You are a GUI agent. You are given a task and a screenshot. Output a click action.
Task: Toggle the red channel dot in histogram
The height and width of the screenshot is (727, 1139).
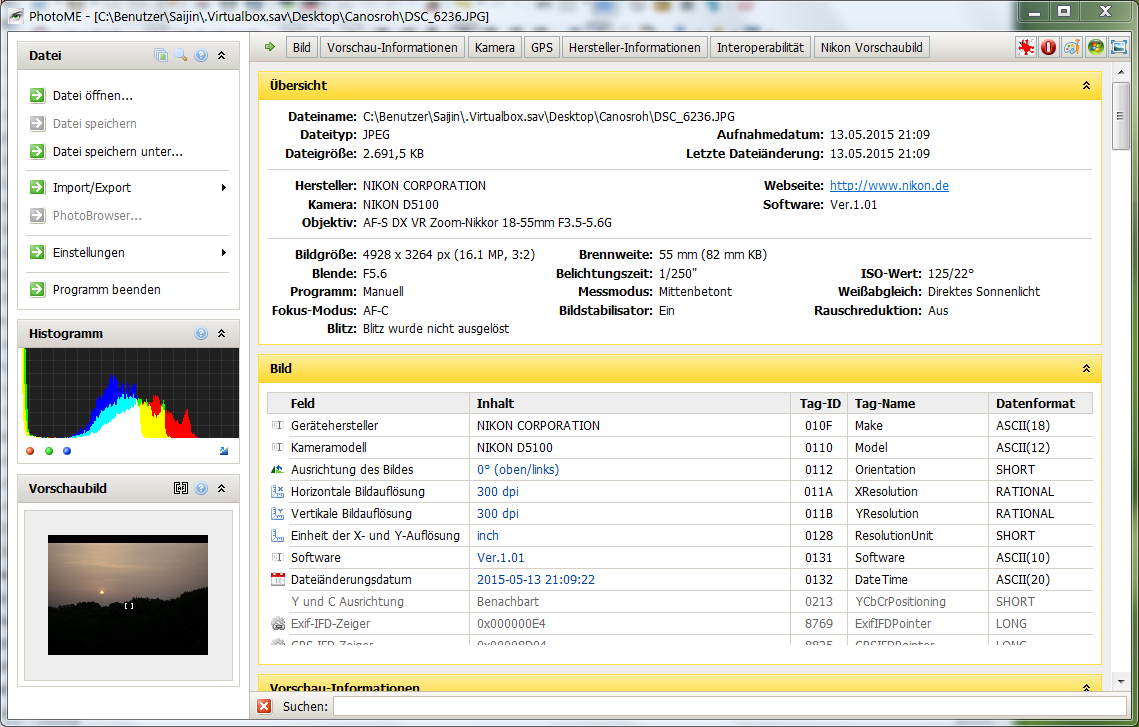pos(30,451)
